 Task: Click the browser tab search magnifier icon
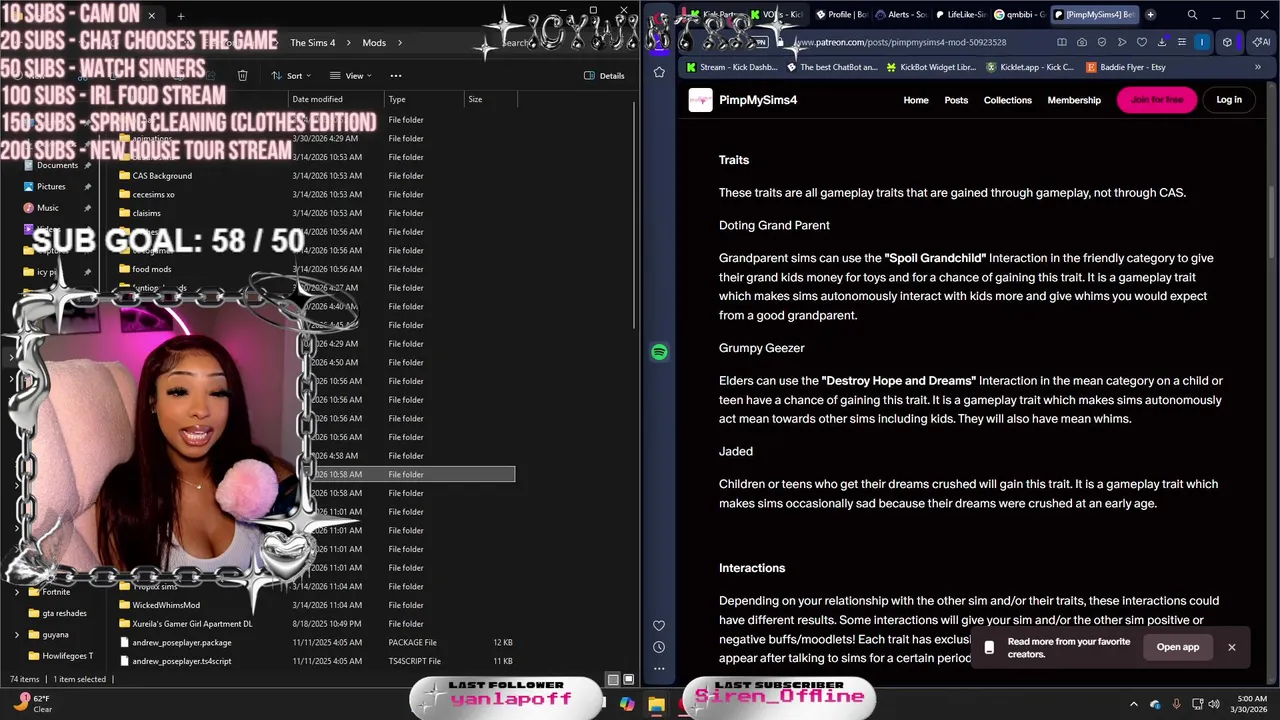tap(1192, 15)
